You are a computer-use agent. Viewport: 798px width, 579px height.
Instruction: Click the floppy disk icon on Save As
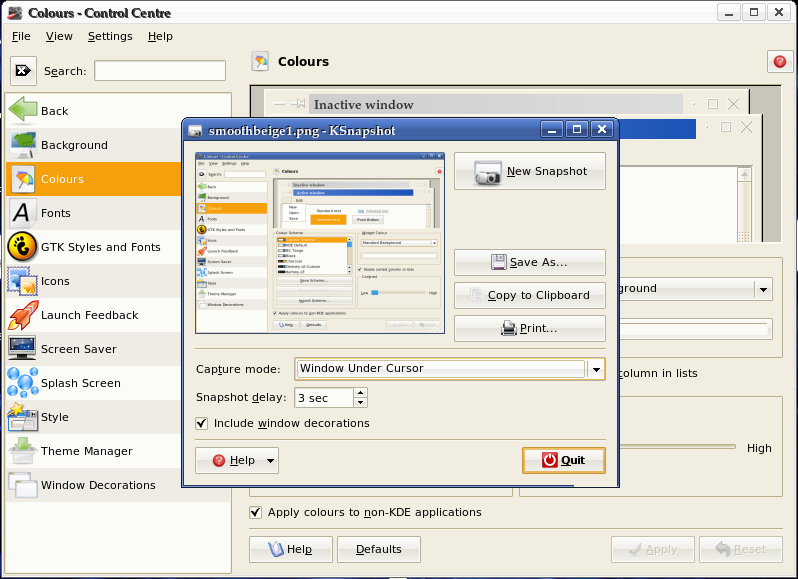click(499, 262)
